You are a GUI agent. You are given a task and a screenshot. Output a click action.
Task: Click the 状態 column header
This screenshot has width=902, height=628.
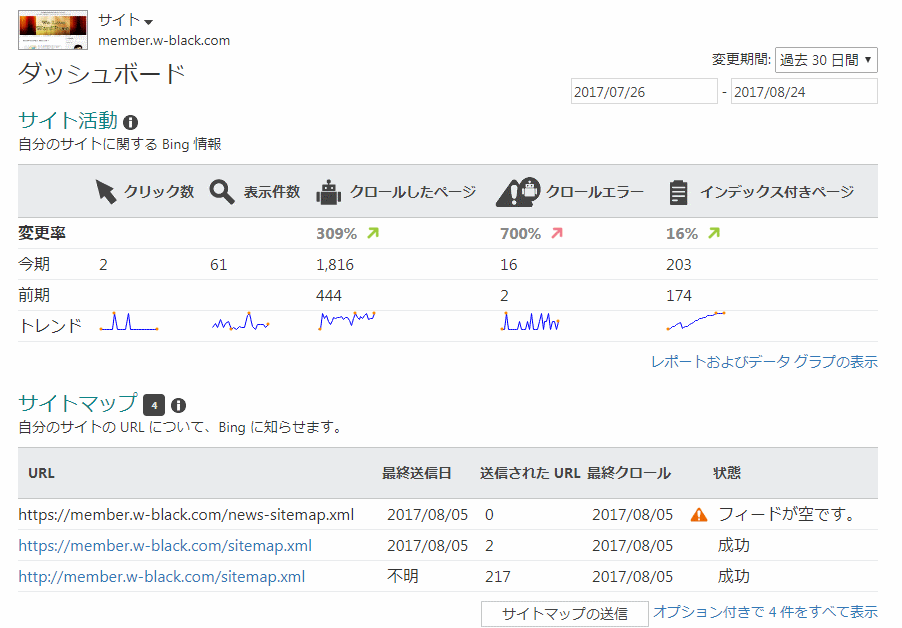727,473
